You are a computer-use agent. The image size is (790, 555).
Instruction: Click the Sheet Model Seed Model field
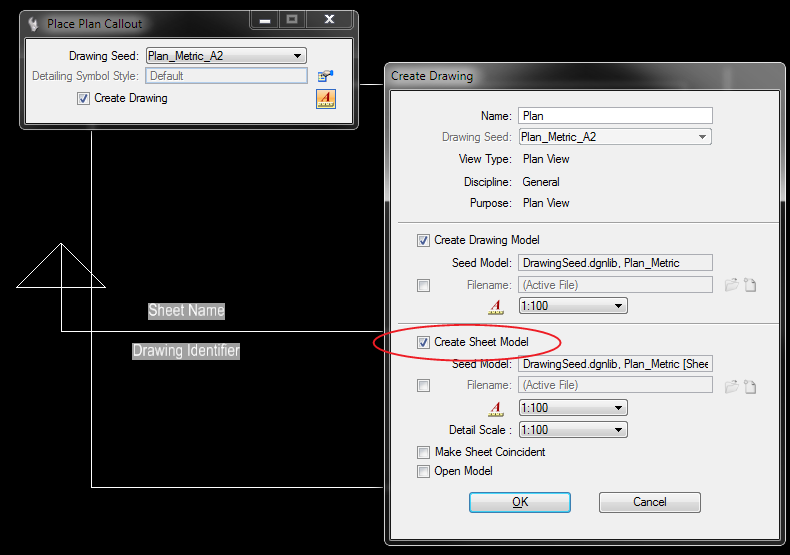point(615,364)
